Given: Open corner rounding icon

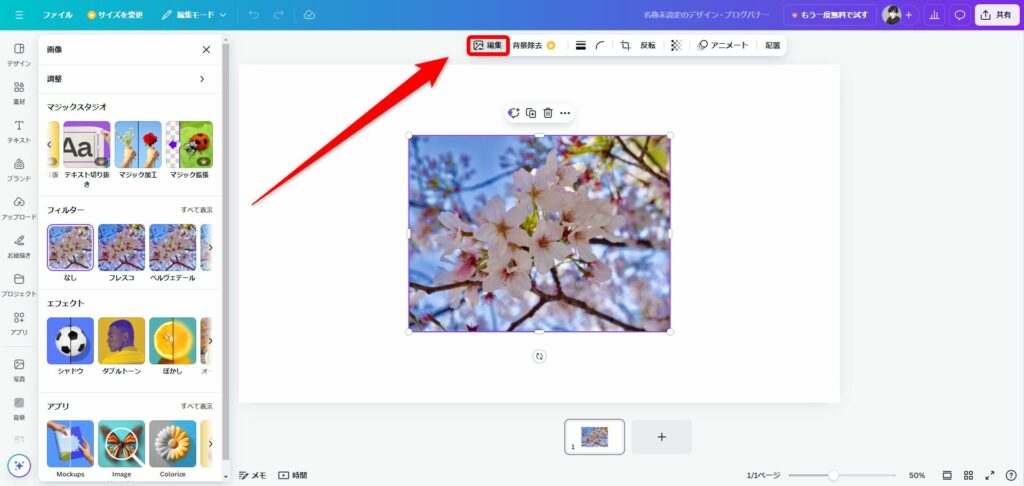Looking at the screenshot, I should (x=600, y=46).
